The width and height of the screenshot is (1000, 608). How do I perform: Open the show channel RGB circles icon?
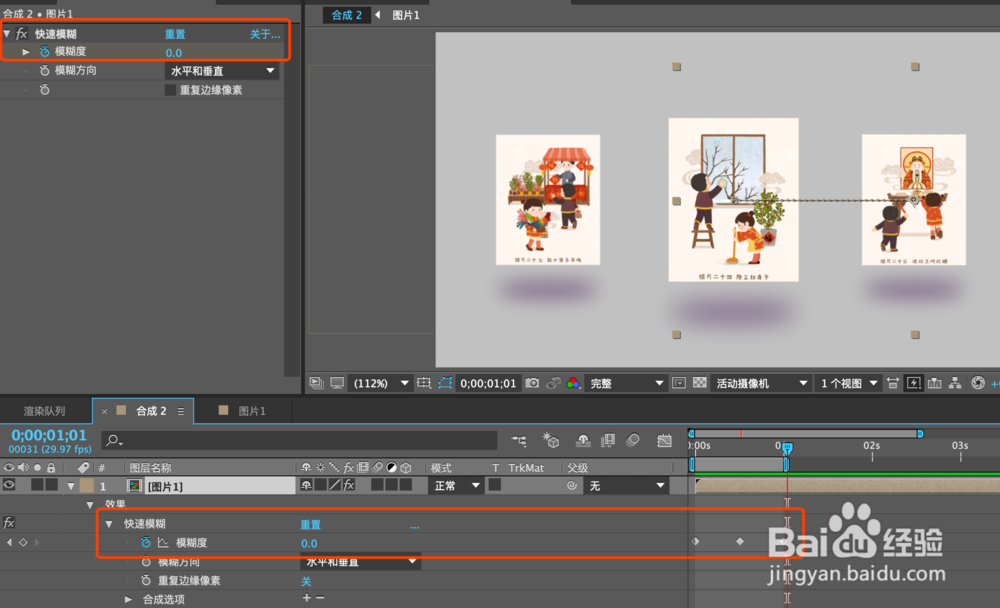tap(573, 383)
